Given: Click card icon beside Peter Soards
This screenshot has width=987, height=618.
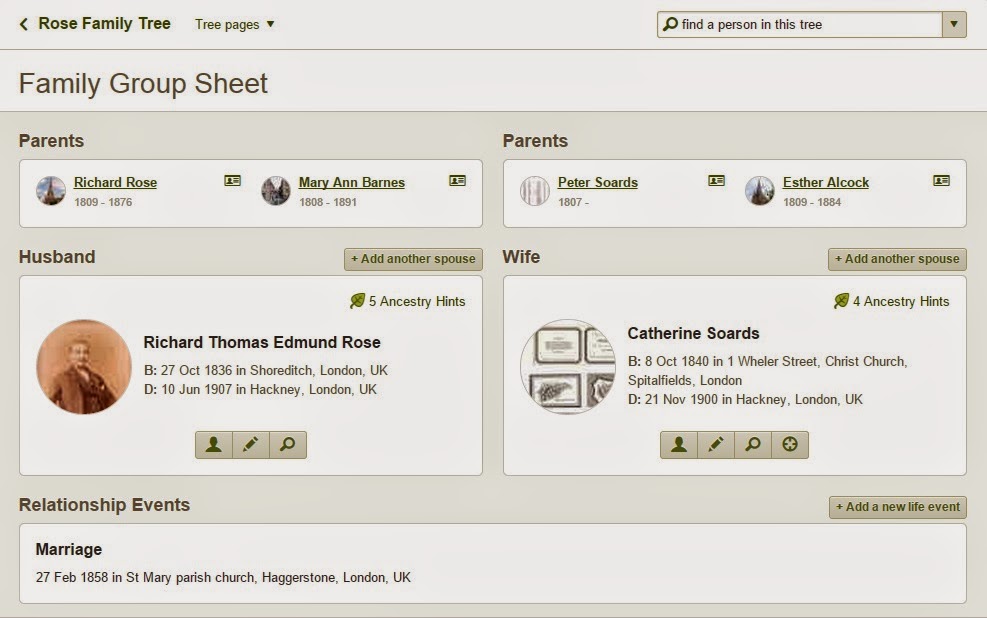Looking at the screenshot, I should point(716,181).
